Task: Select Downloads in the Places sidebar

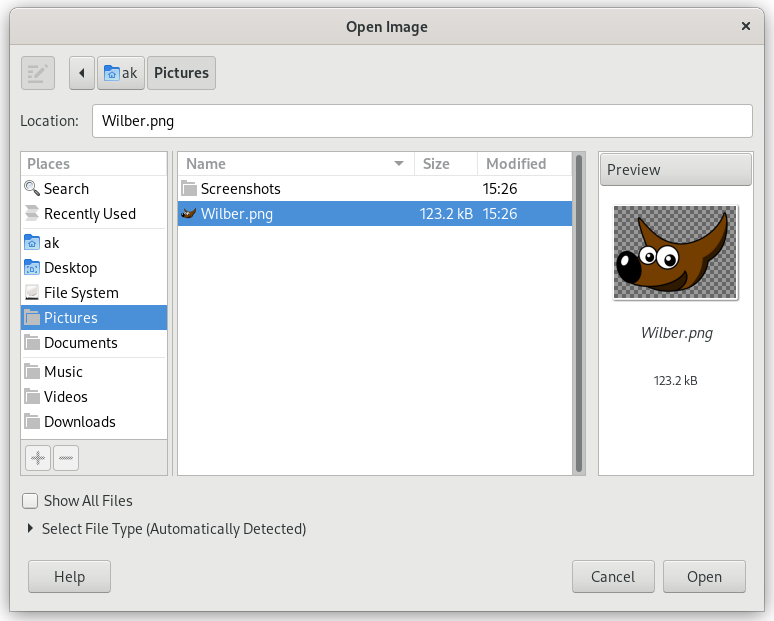Action: tap(94, 422)
